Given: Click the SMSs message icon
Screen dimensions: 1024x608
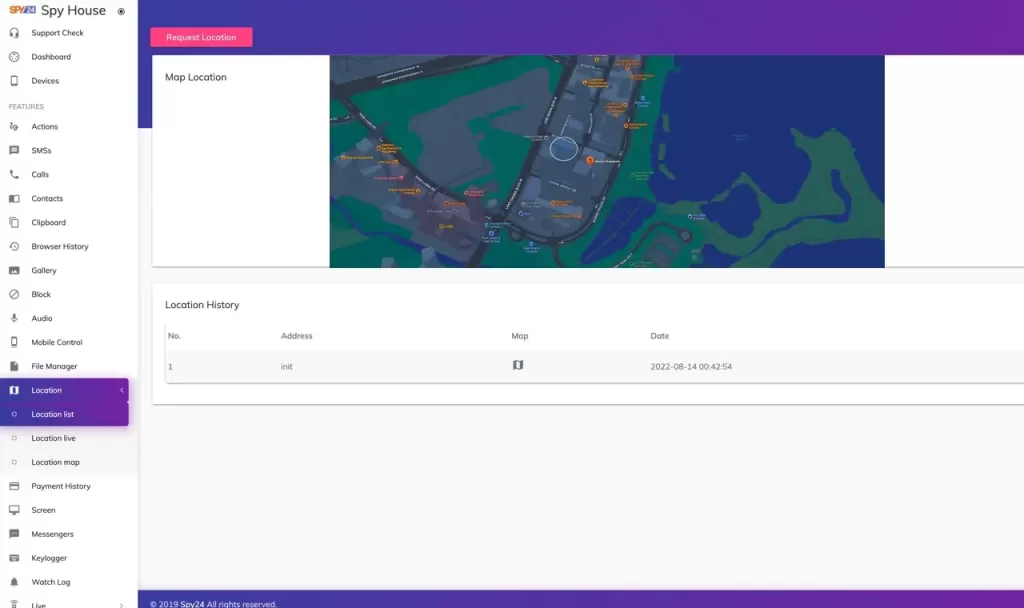Looking at the screenshot, I should point(14,150).
